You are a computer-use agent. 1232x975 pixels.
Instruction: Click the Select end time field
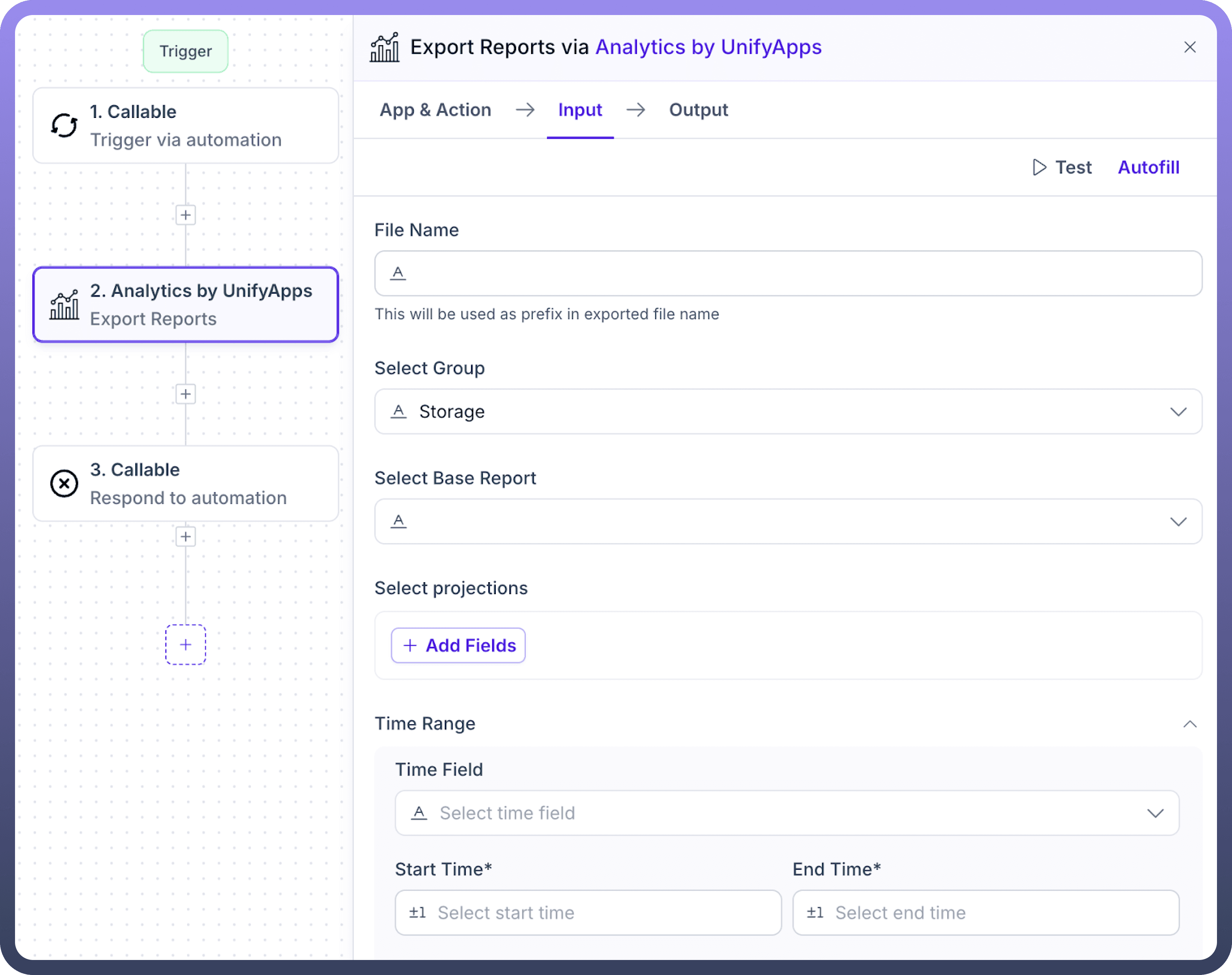point(985,912)
